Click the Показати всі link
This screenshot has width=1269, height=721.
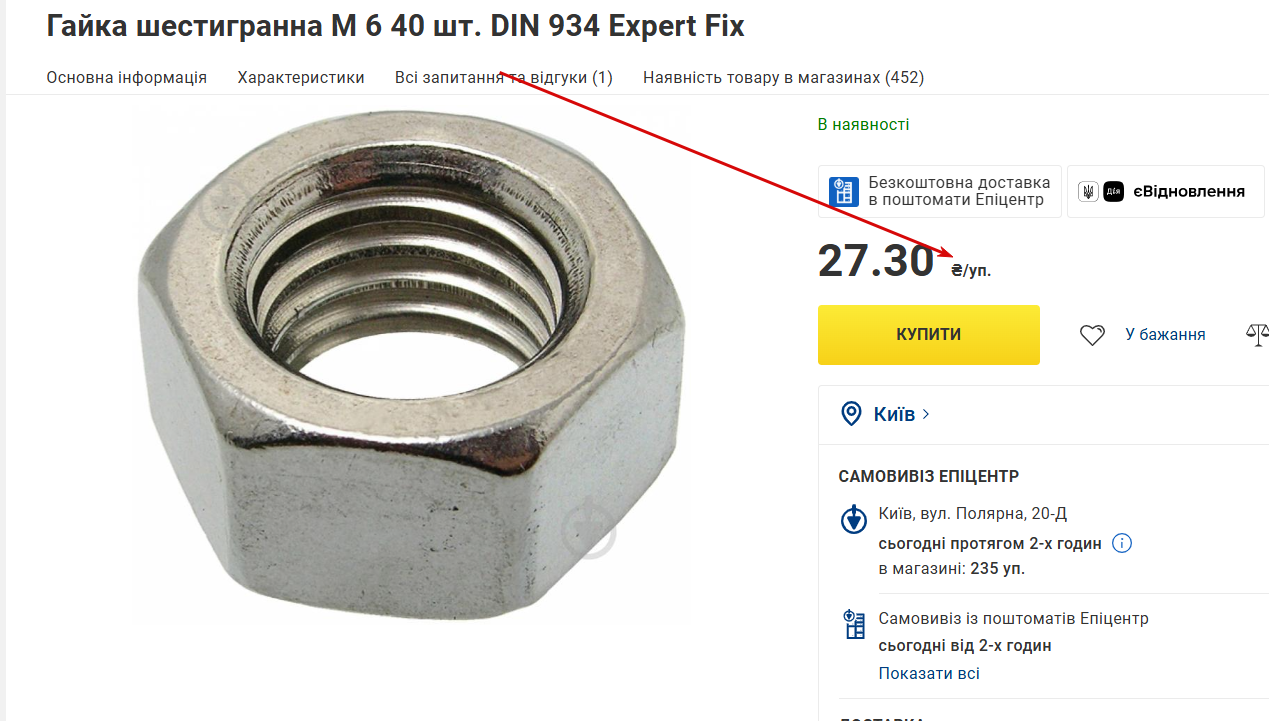(x=929, y=673)
